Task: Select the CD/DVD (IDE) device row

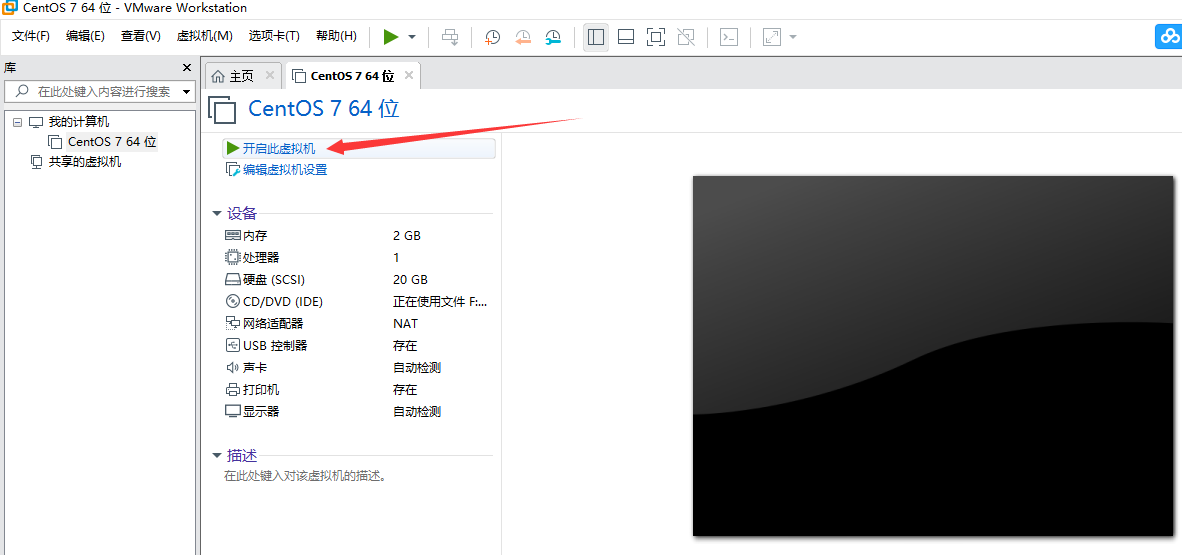Action: (x=358, y=302)
